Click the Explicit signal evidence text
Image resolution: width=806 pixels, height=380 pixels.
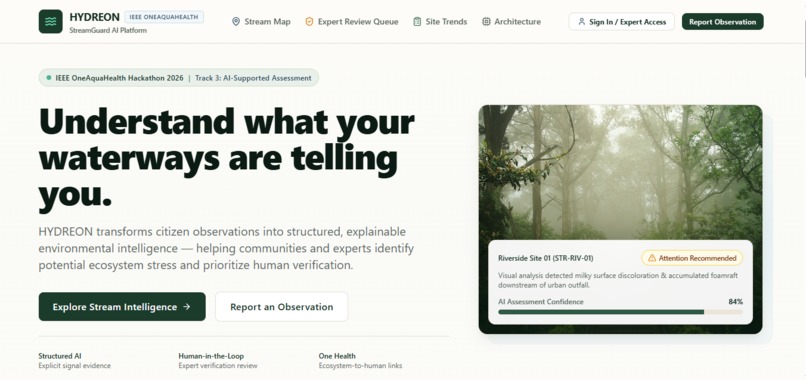click(x=75, y=366)
